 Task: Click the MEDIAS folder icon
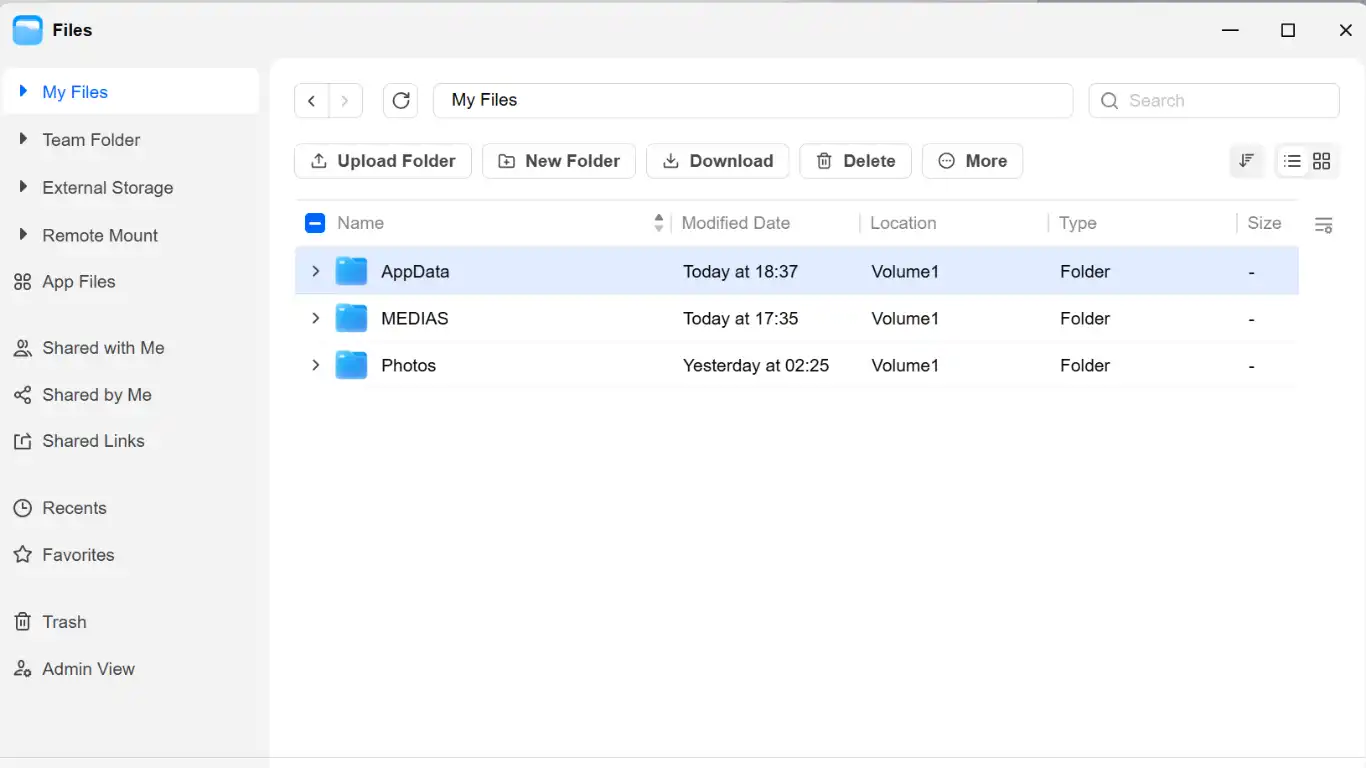(x=351, y=318)
